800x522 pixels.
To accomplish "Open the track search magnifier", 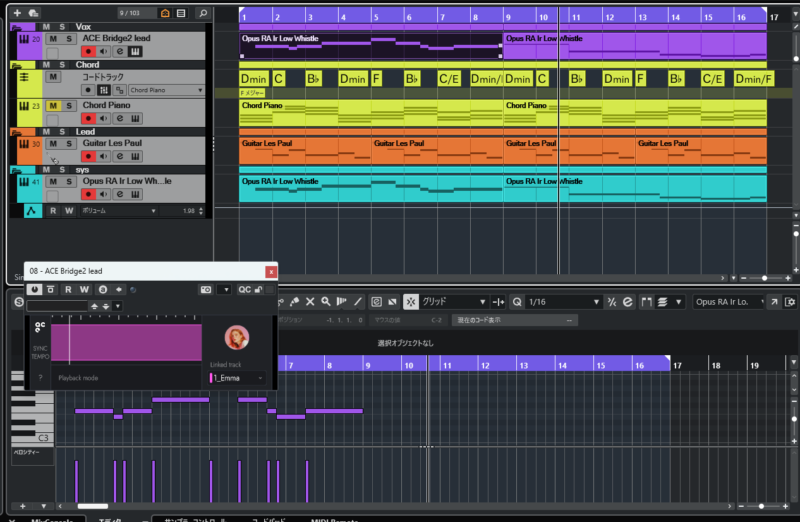I will click(x=203, y=13).
